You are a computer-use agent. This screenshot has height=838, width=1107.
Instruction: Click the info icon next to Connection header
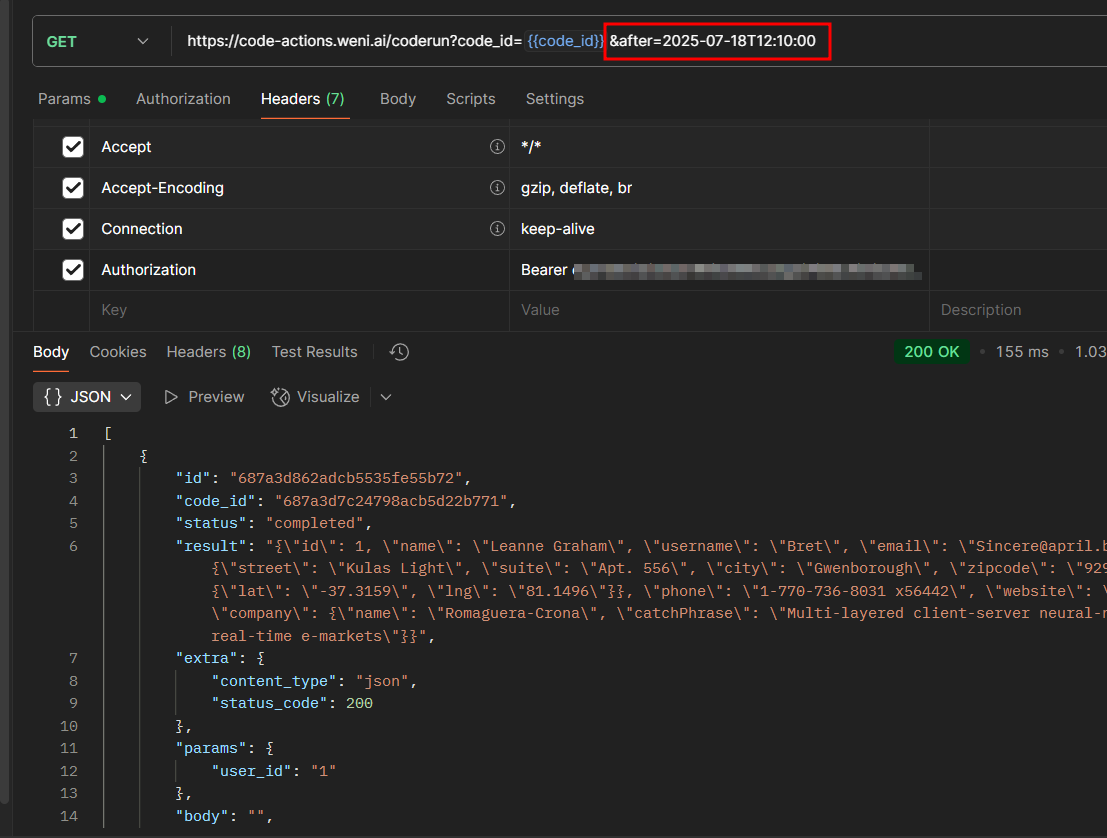(x=497, y=228)
